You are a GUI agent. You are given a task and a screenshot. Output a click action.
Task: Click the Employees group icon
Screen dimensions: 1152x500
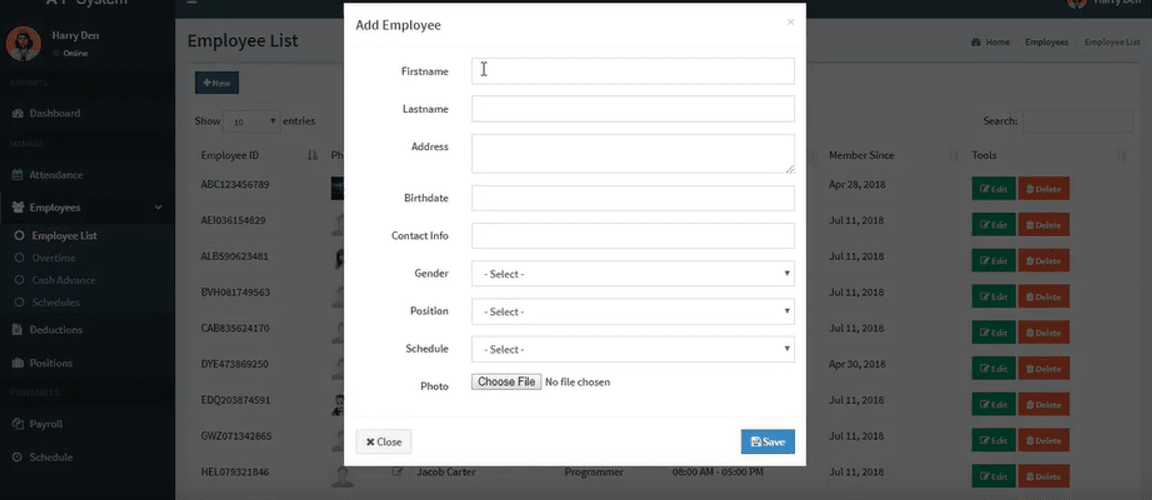click(x=18, y=208)
